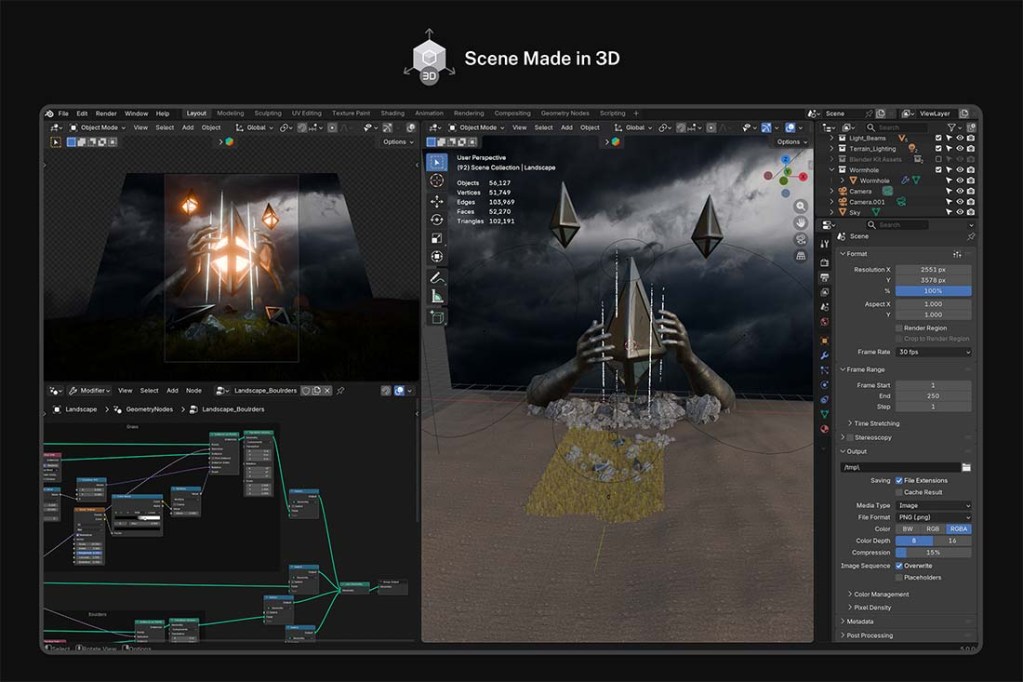Activate the Scale tool

pyautogui.click(x=436, y=238)
